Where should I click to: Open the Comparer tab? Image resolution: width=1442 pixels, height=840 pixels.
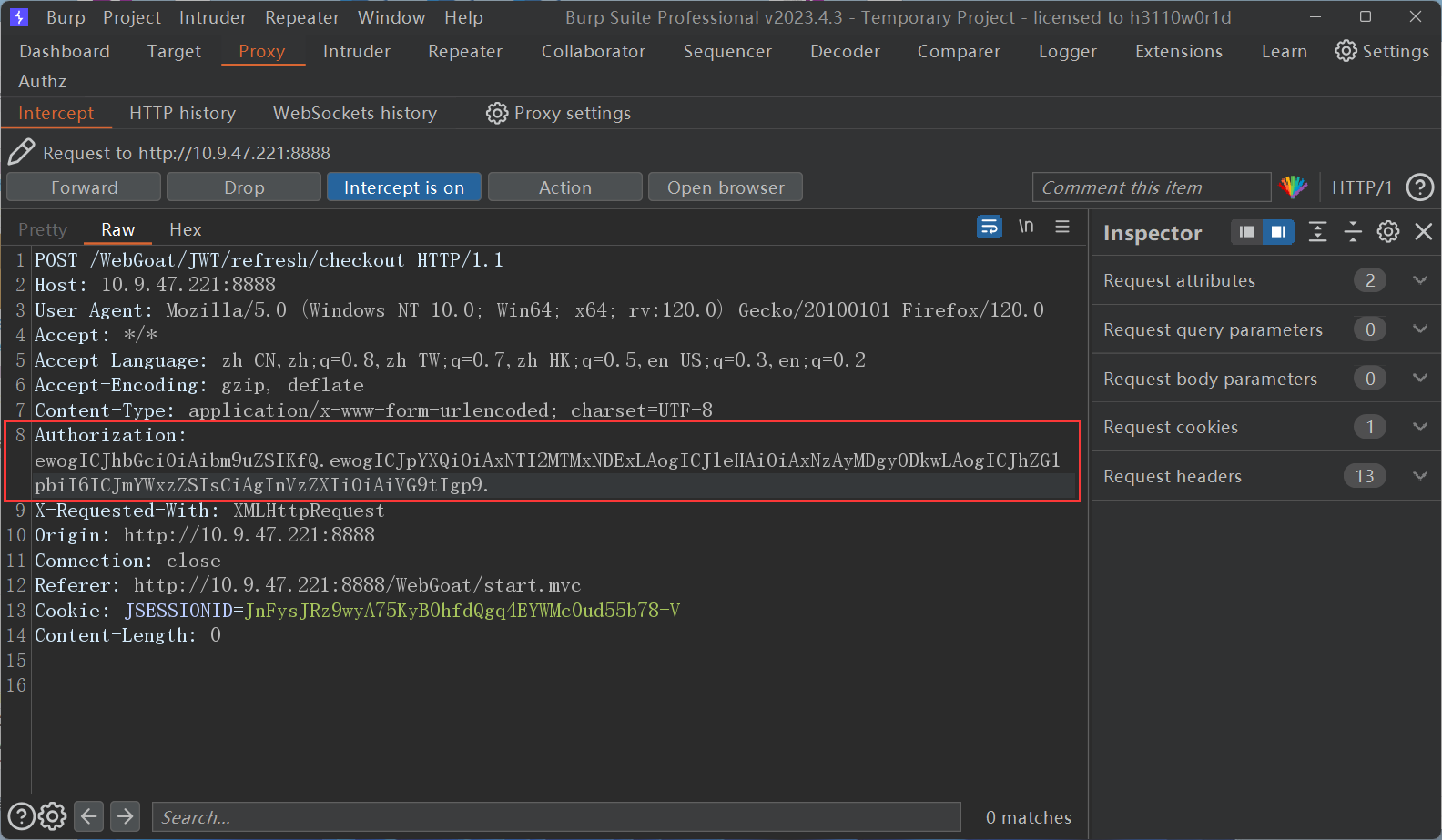pos(959,51)
